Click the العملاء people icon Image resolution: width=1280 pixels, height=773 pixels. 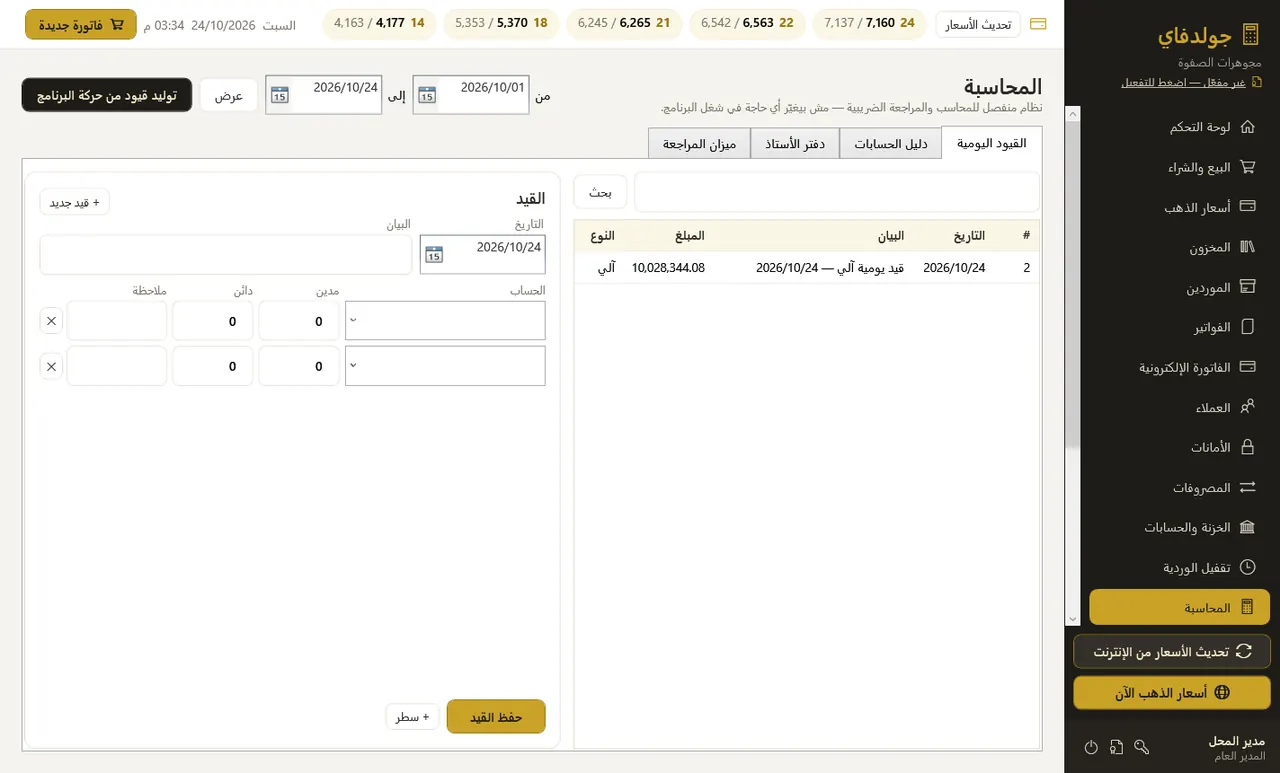coord(1247,407)
